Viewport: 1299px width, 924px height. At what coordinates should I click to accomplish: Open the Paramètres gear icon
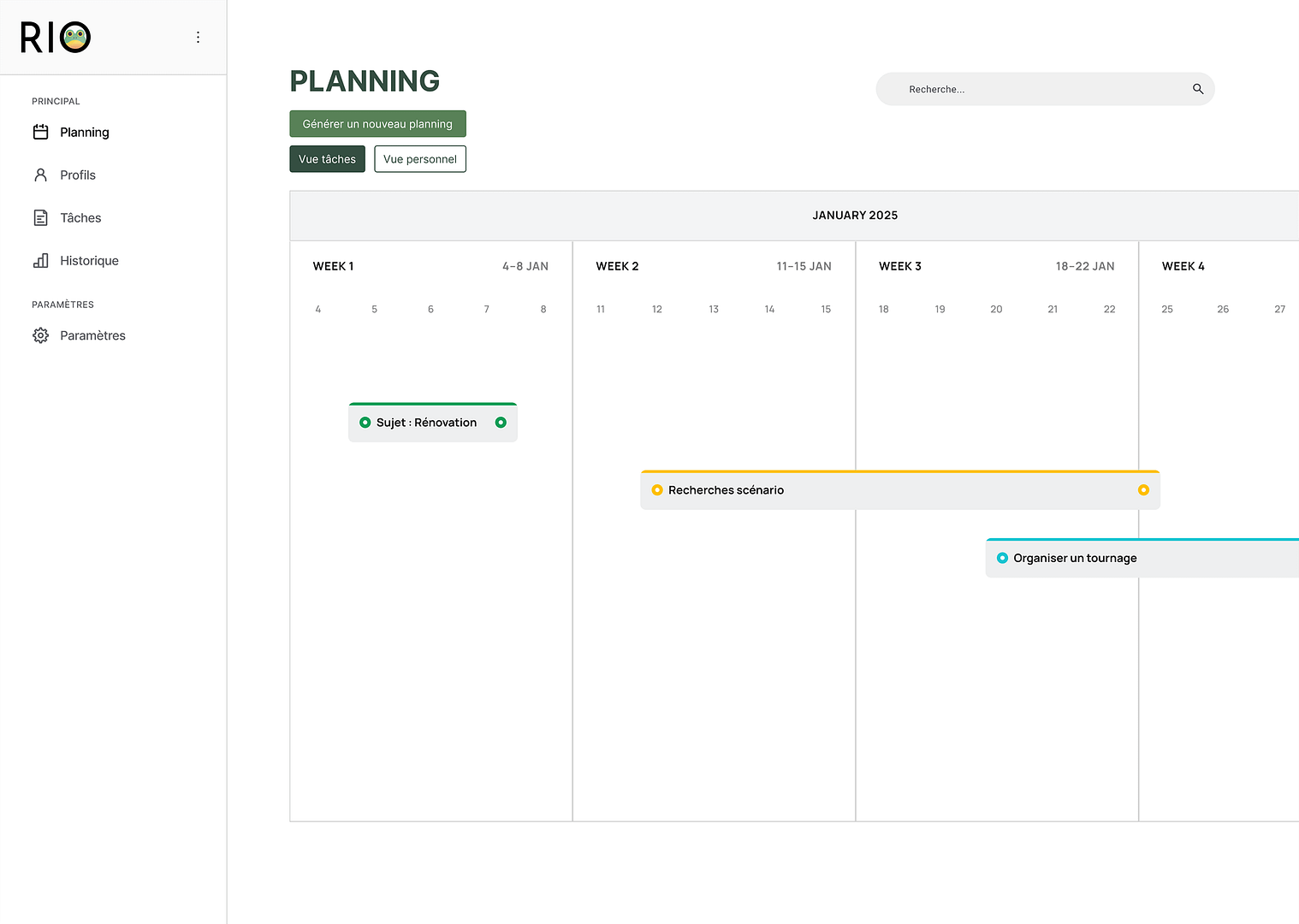coord(40,335)
